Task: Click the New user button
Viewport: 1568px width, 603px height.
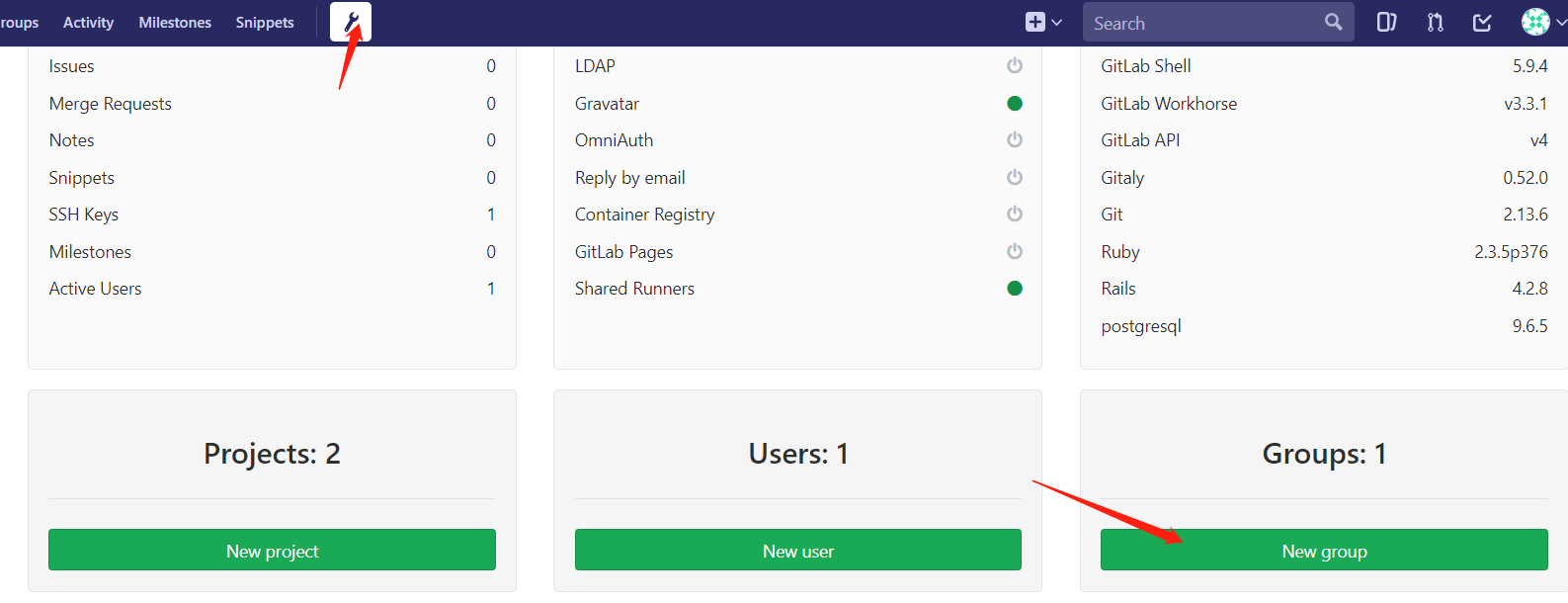Action: tap(798, 550)
